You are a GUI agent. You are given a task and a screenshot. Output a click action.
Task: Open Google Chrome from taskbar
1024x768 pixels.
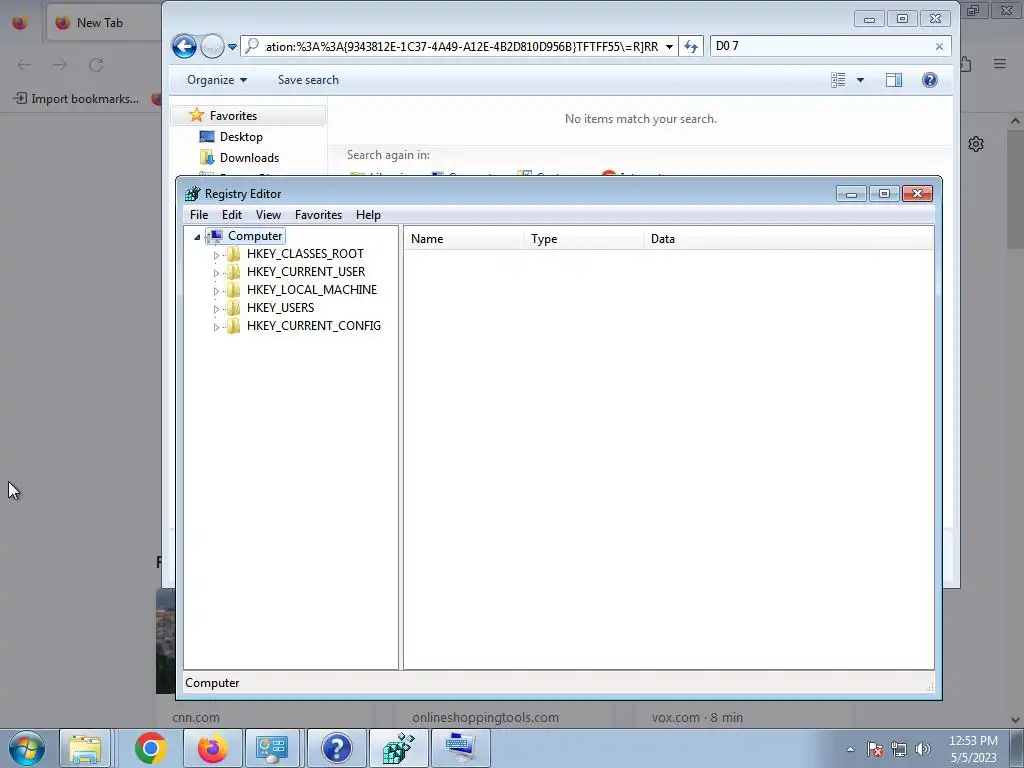click(151, 748)
